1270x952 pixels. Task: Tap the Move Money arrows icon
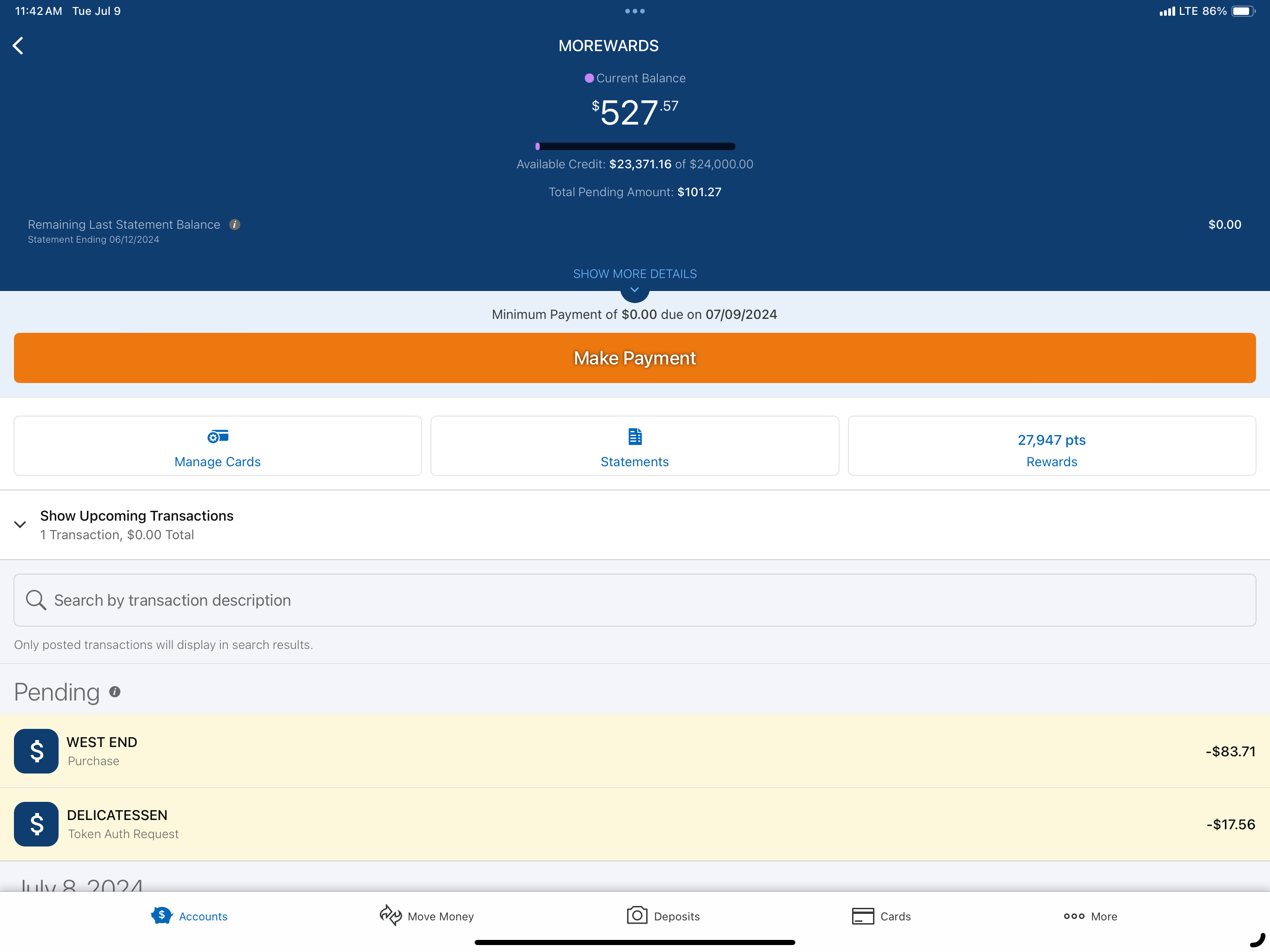pos(390,915)
